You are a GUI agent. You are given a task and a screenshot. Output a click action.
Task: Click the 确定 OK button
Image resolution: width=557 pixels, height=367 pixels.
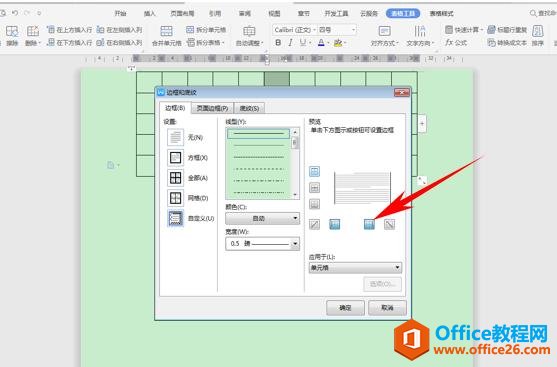pos(345,308)
